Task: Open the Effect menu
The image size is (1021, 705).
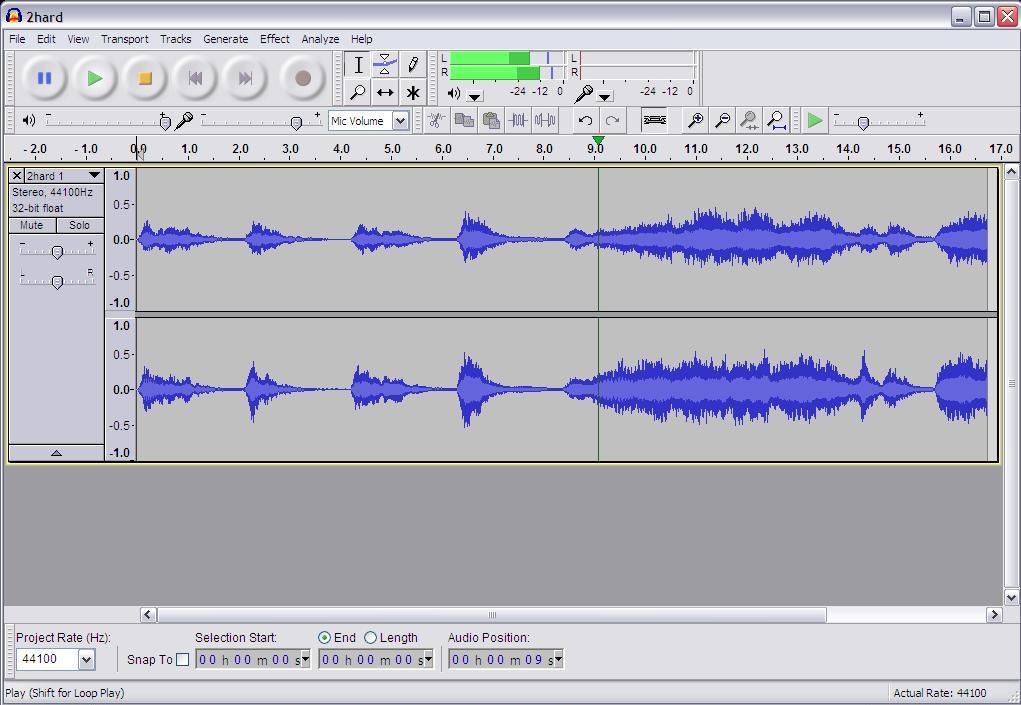Action: click(x=274, y=39)
